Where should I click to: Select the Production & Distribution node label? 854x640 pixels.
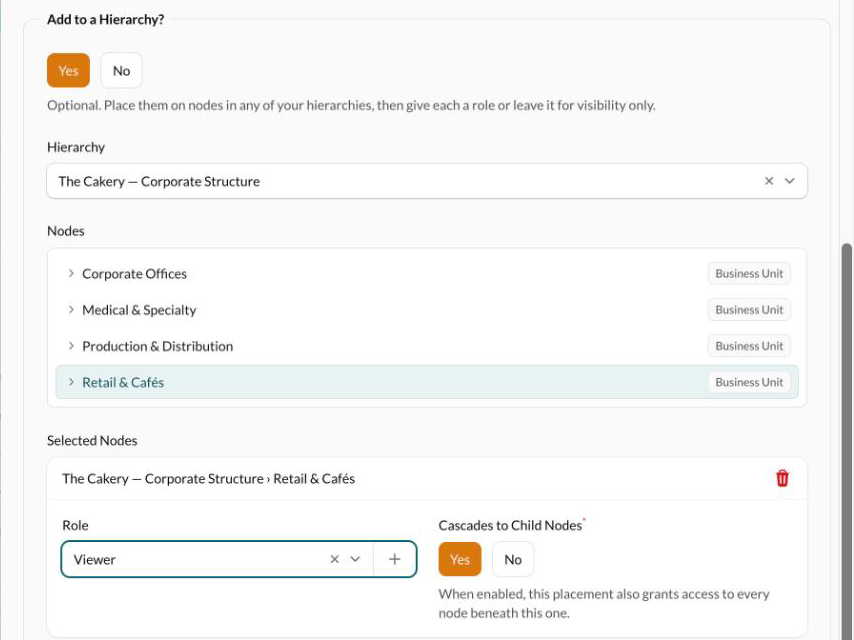157,346
